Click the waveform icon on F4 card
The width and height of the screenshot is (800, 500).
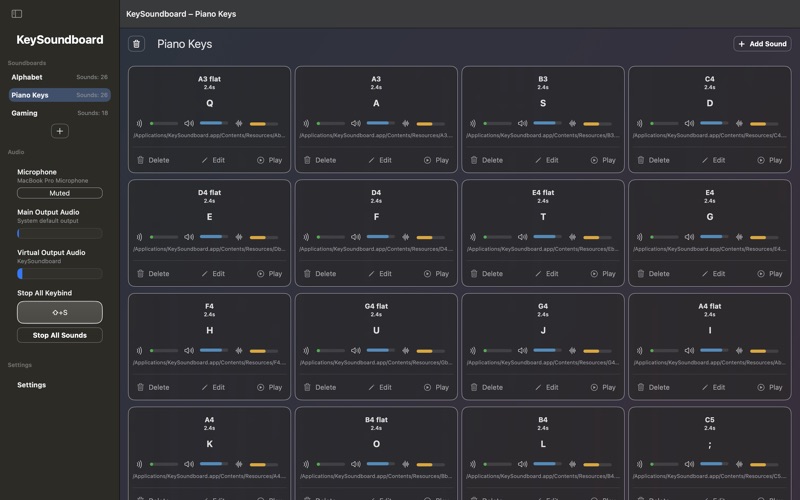tap(239, 351)
